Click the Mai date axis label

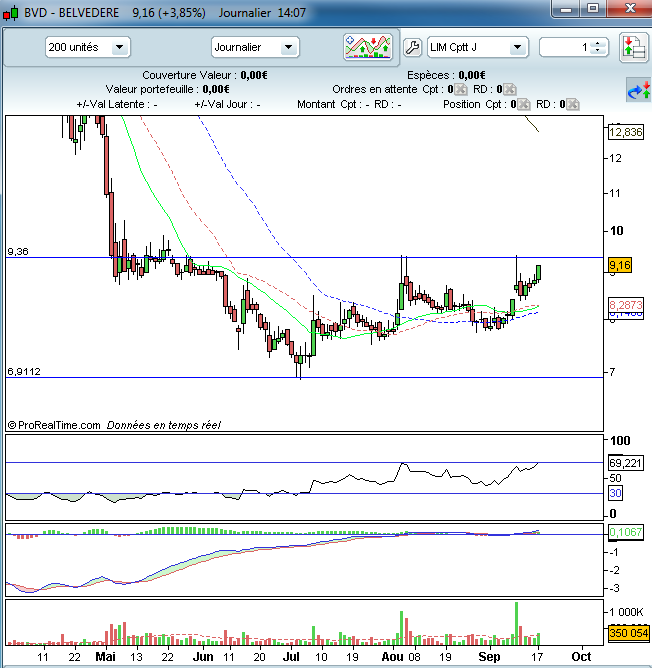coord(105,656)
